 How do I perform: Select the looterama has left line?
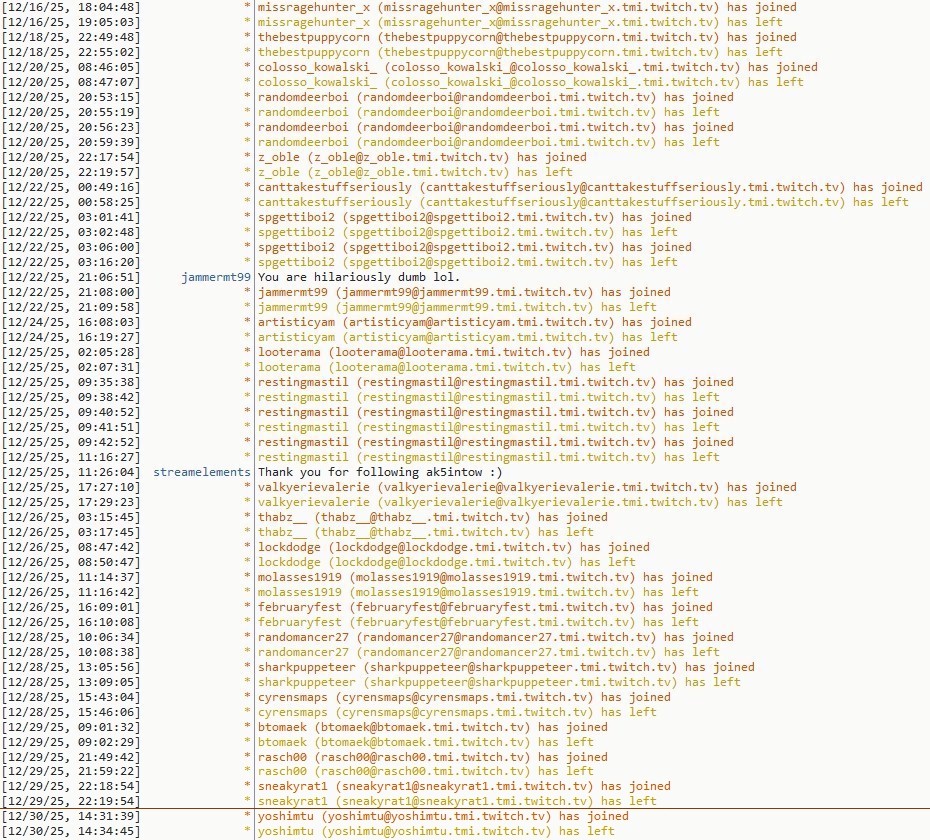446,367
